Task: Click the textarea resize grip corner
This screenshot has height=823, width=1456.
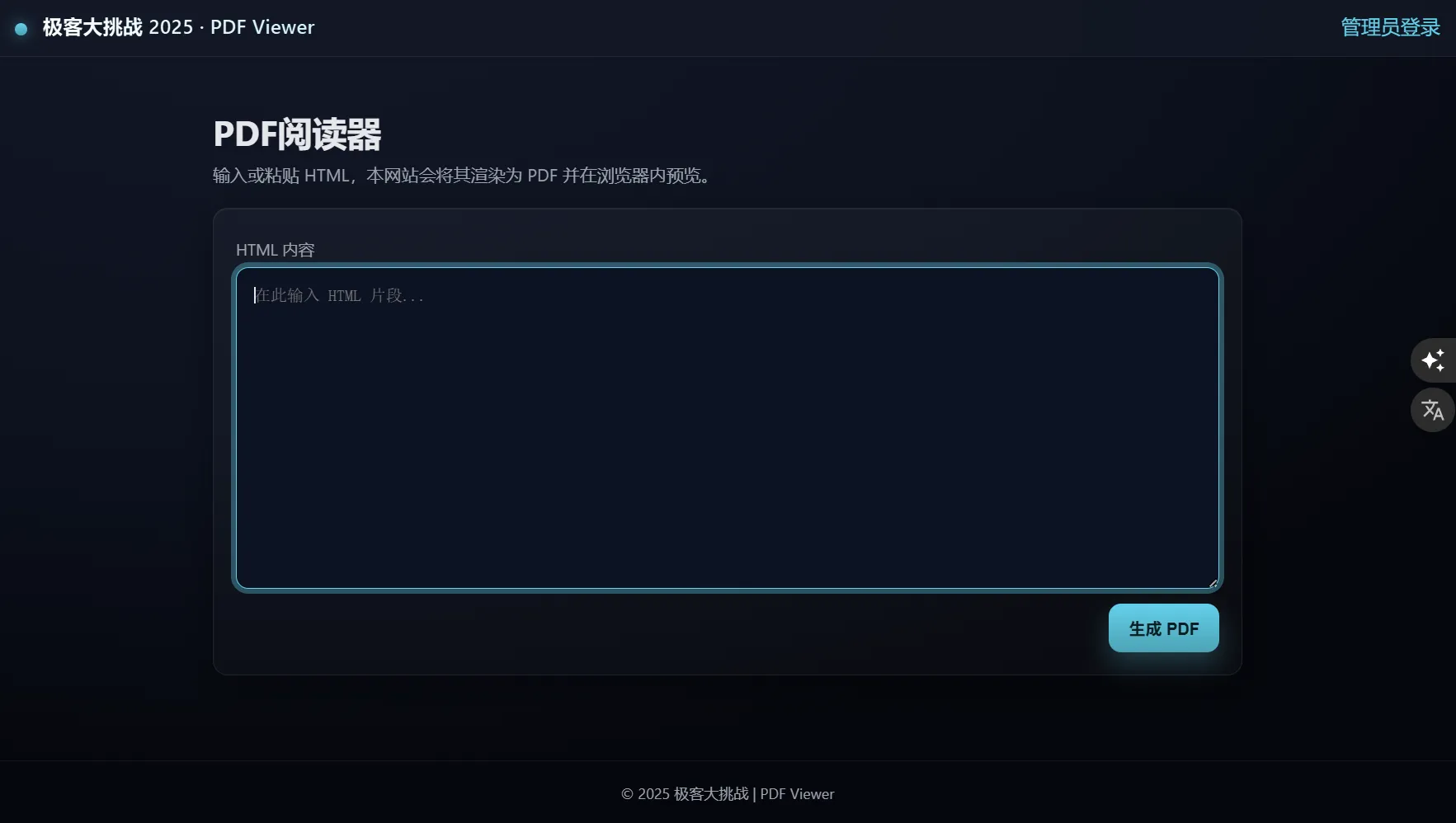Action: 1213,582
